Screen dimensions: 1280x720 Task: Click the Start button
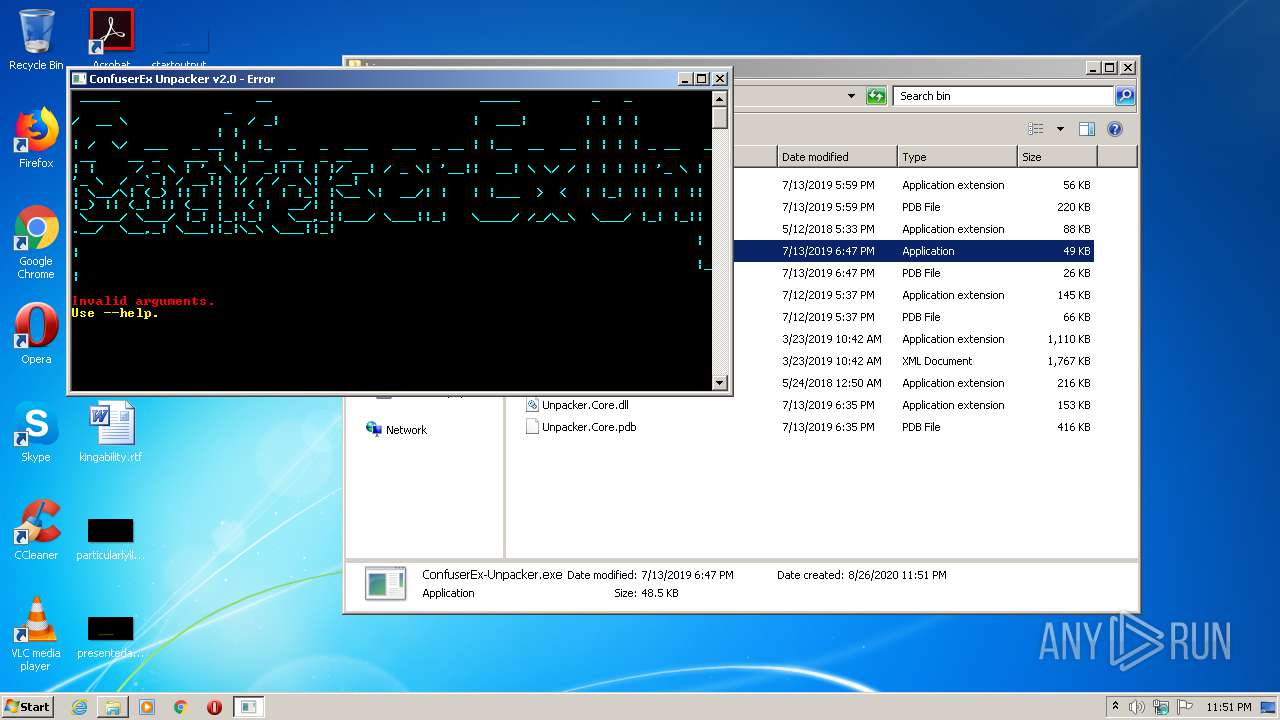(x=28, y=707)
